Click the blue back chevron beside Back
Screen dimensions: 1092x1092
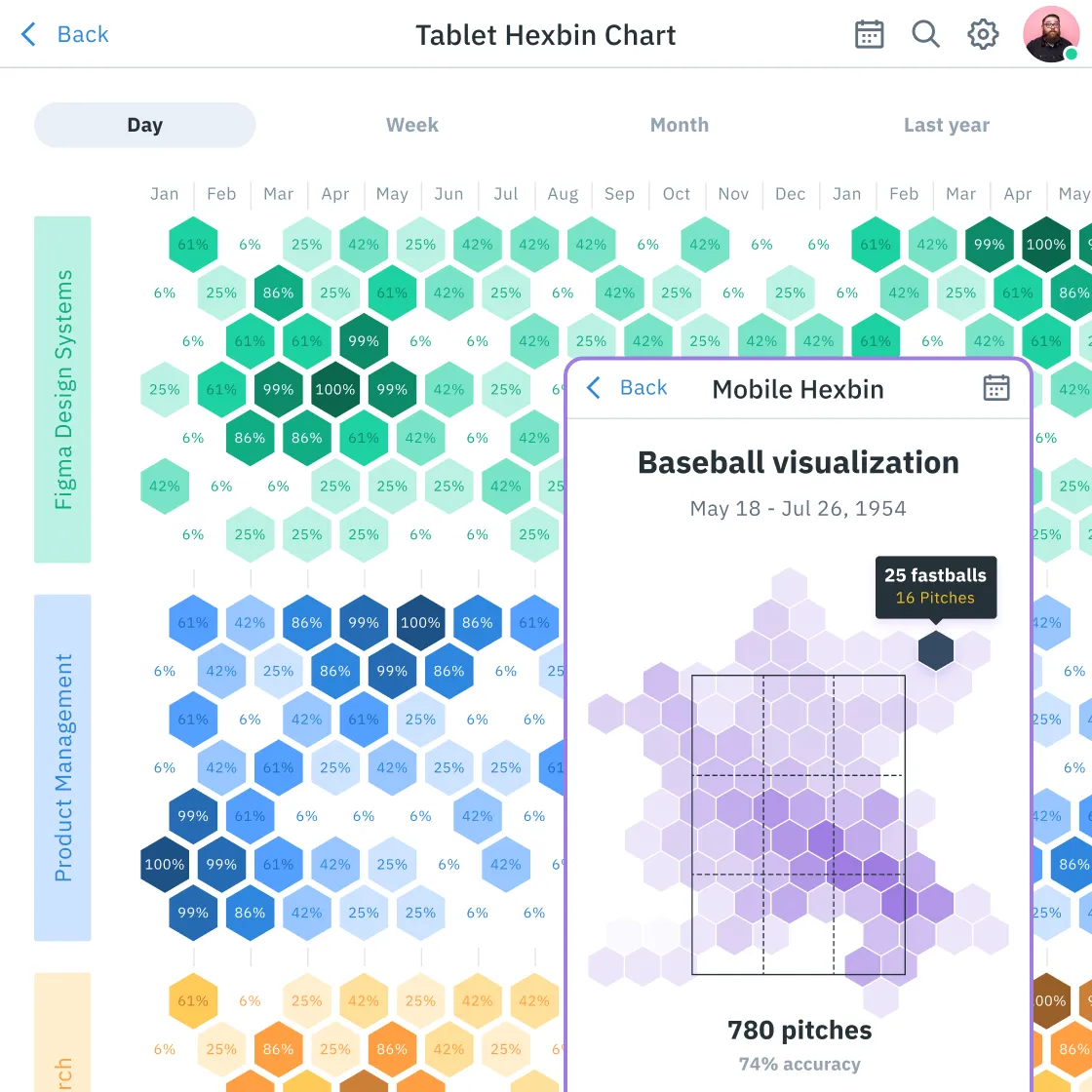pos(27,34)
